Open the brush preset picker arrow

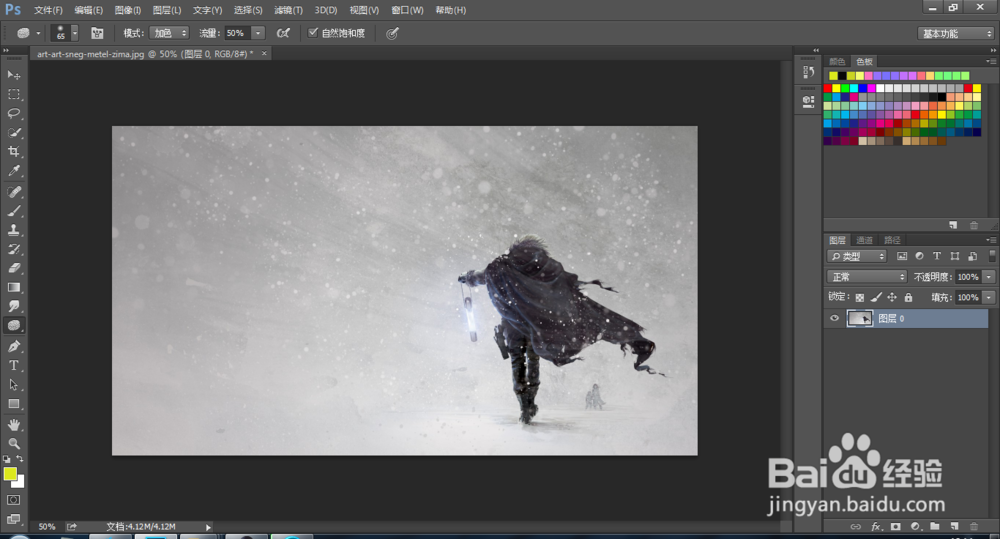click(75, 33)
